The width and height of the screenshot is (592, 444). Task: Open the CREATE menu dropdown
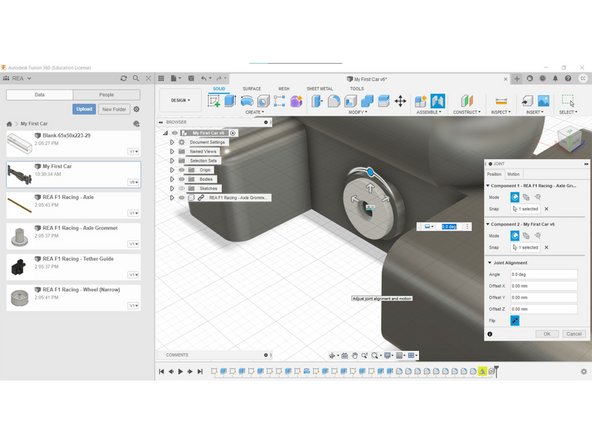(255, 112)
